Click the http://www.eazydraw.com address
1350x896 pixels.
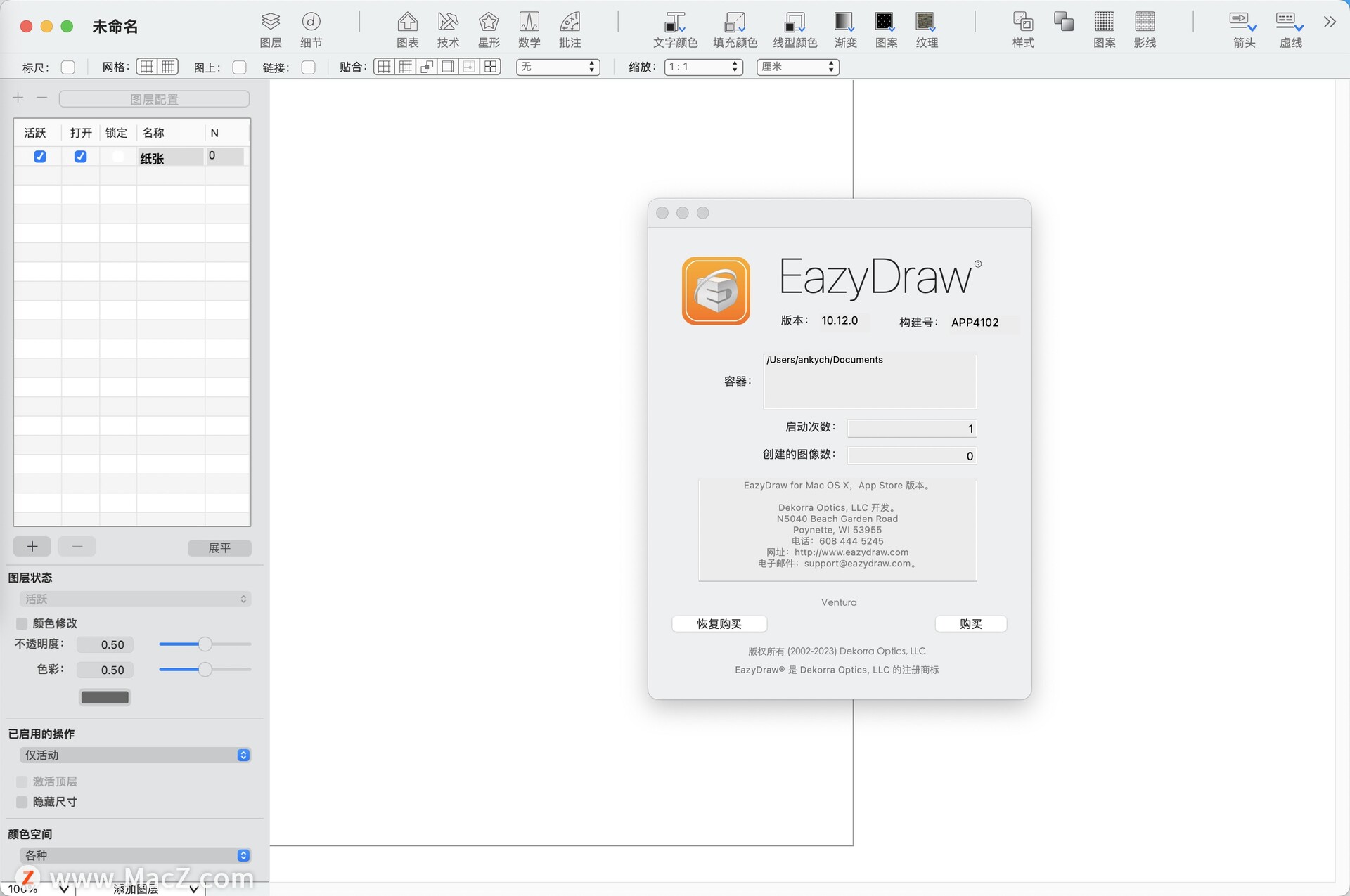(x=851, y=552)
